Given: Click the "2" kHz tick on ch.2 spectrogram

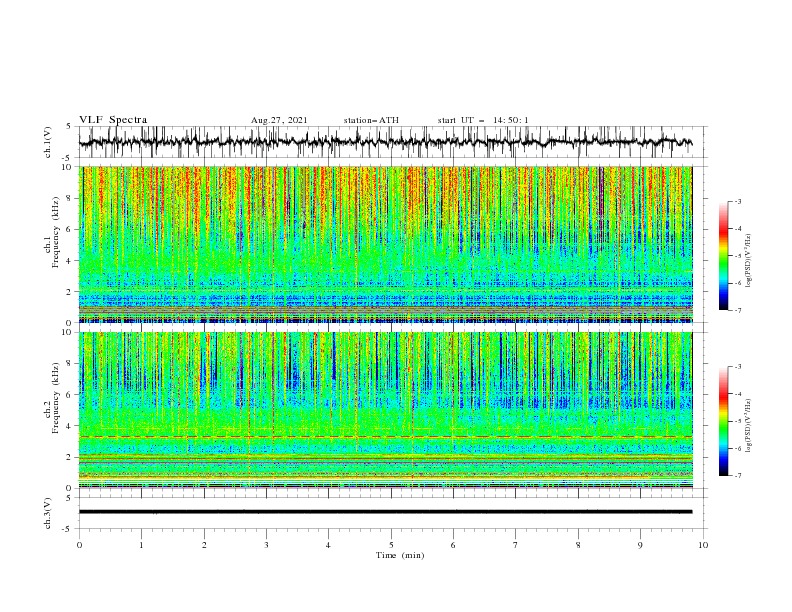Looking at the screenshot, I should 71,457.
